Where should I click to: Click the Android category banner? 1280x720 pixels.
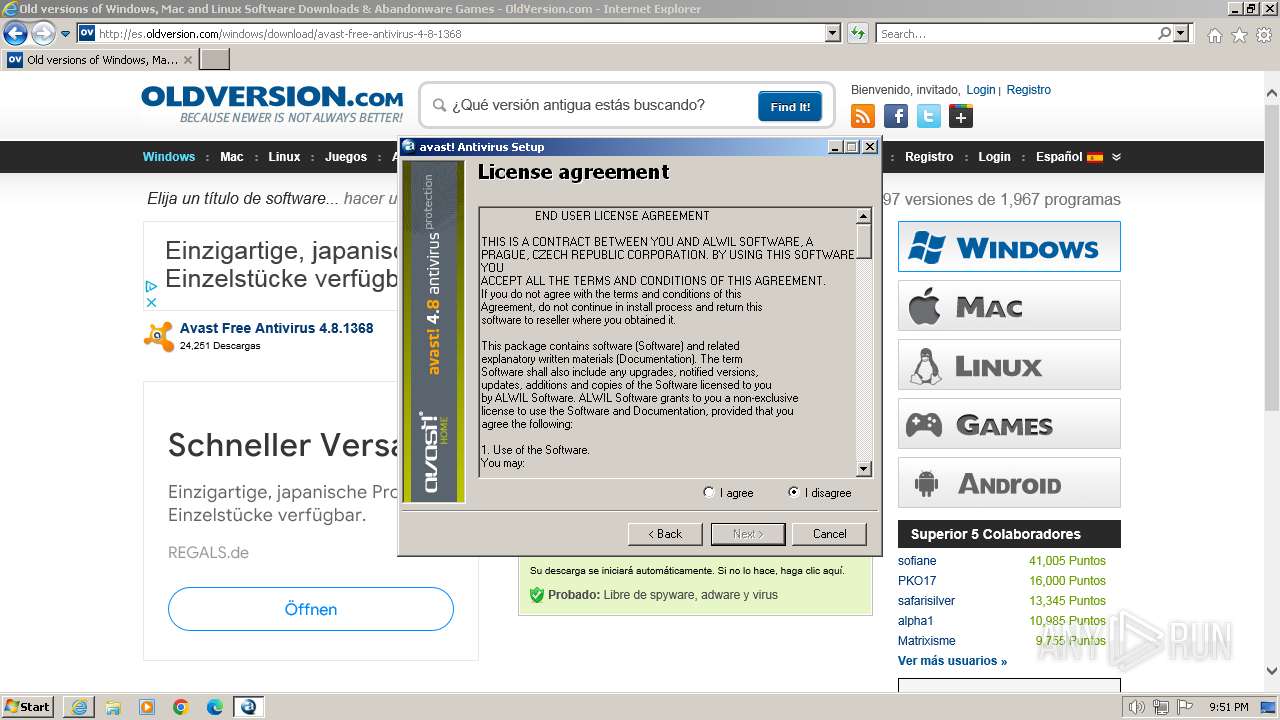pyautogui.click(x=1009, y=483)
